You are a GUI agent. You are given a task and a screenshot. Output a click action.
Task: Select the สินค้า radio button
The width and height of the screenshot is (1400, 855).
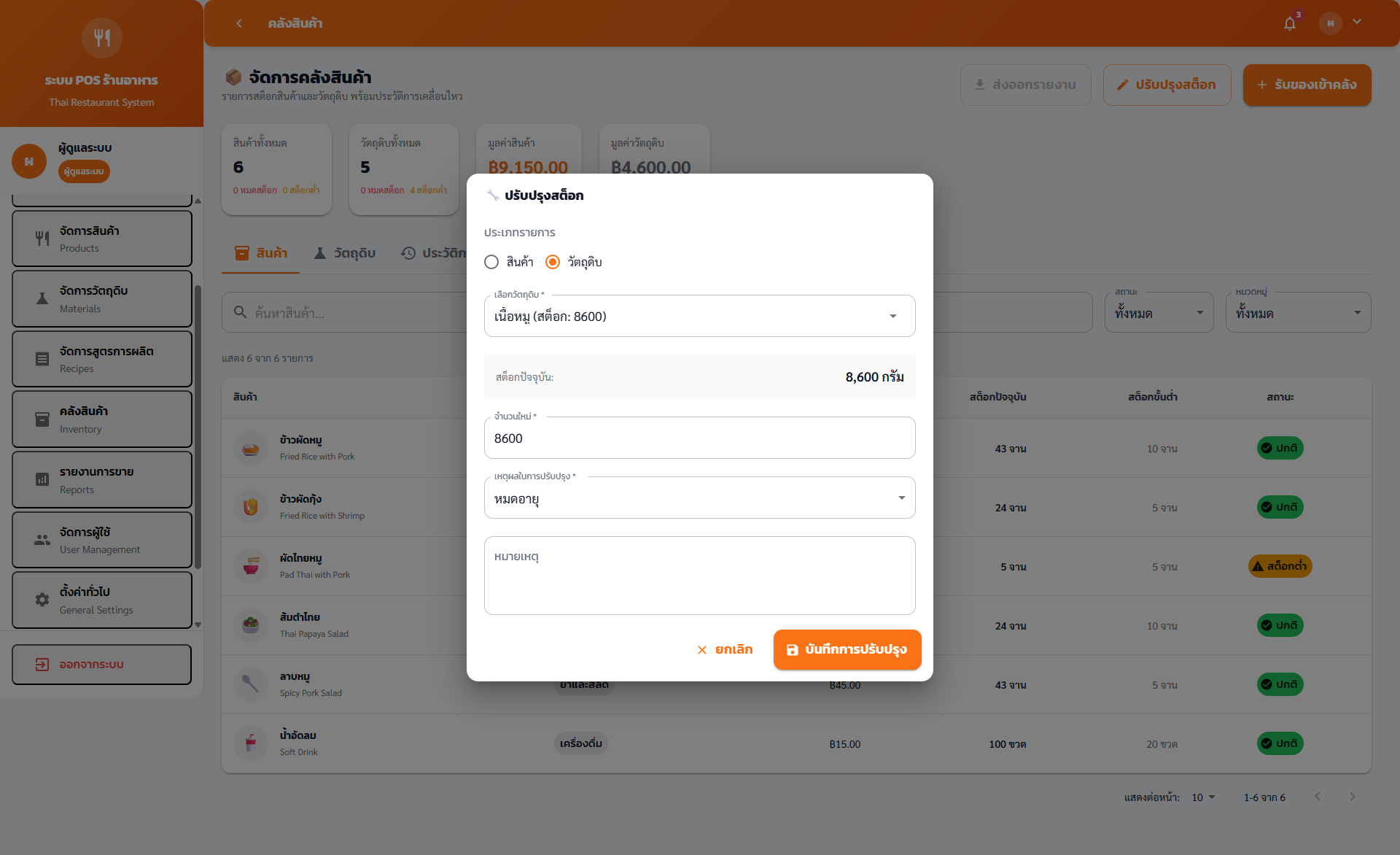tap(491, 262)
